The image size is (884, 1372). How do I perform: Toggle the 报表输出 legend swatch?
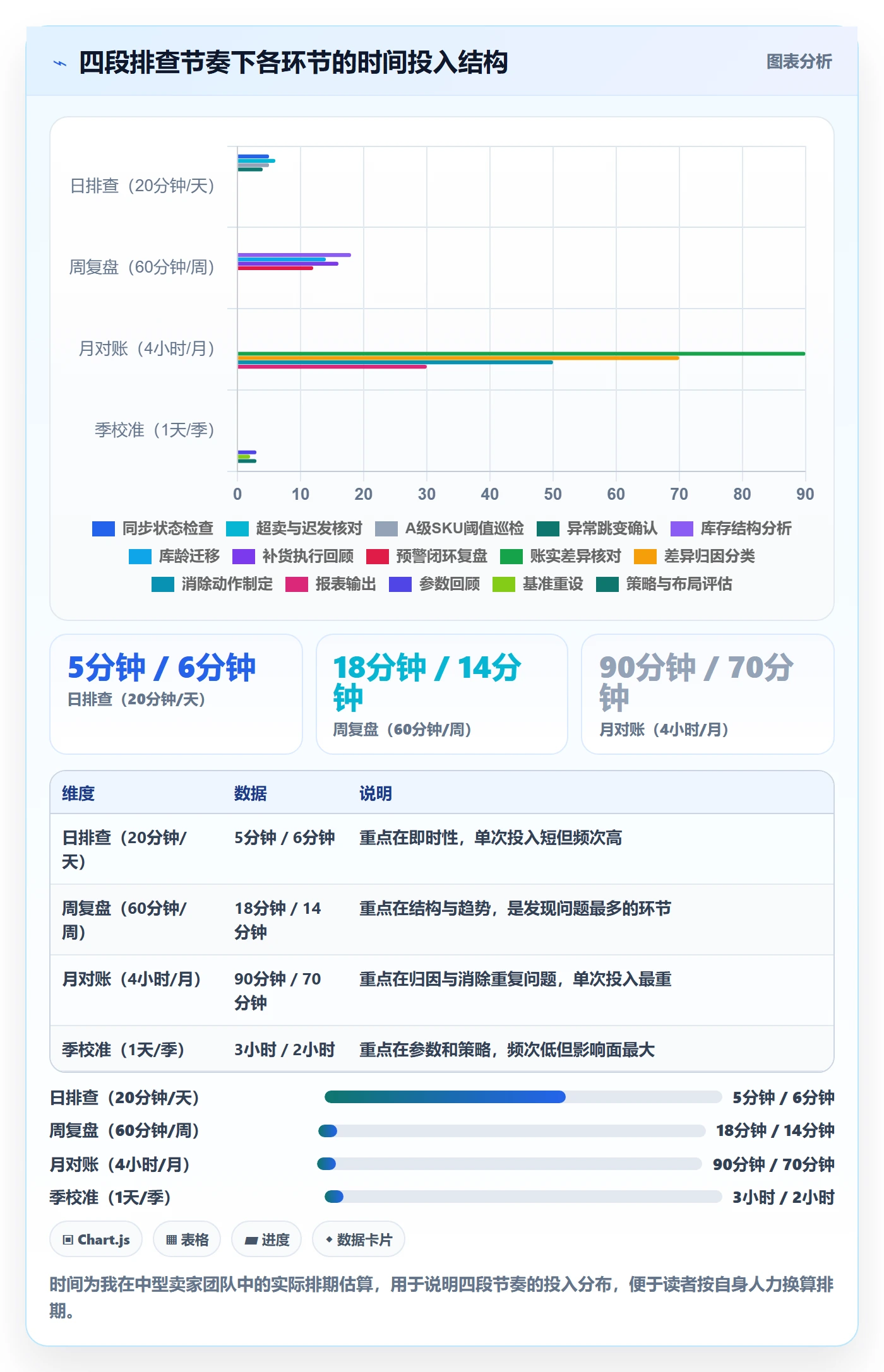pos(297,584)
